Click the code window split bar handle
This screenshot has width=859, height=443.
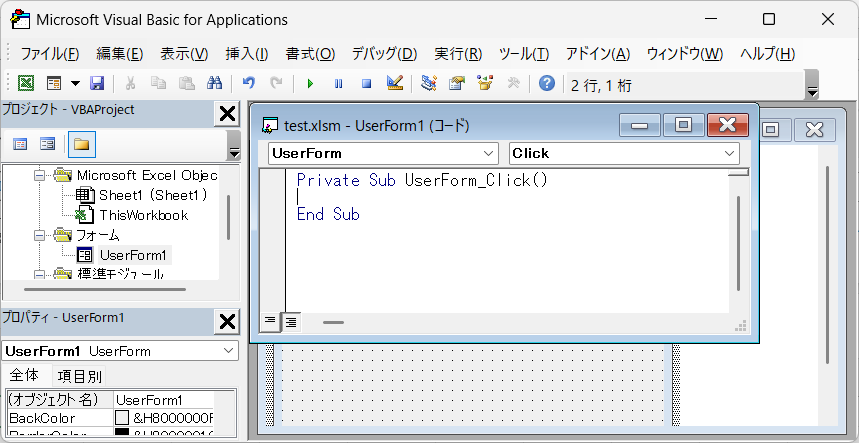coord(739,172)
